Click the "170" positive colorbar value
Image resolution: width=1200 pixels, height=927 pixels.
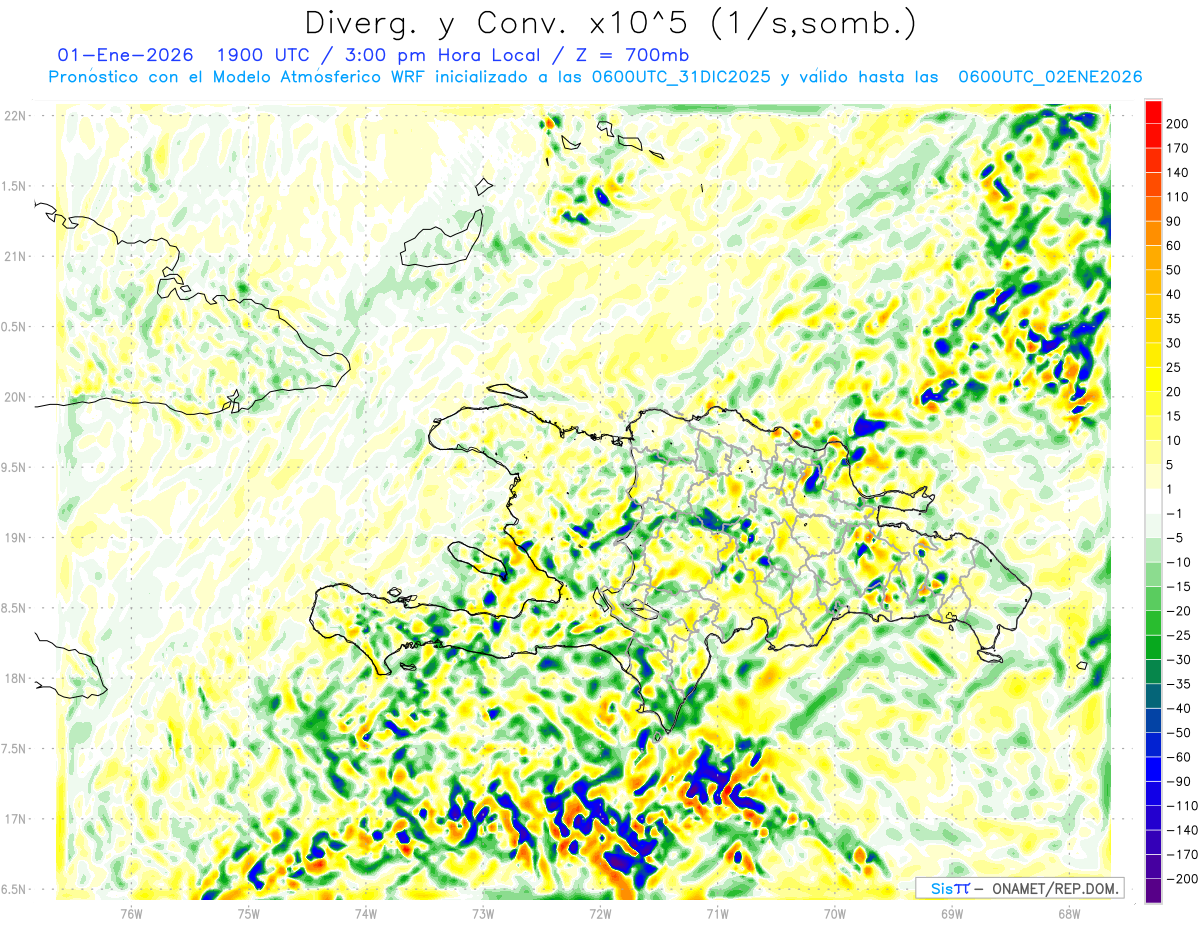(x=1178, y=148)
